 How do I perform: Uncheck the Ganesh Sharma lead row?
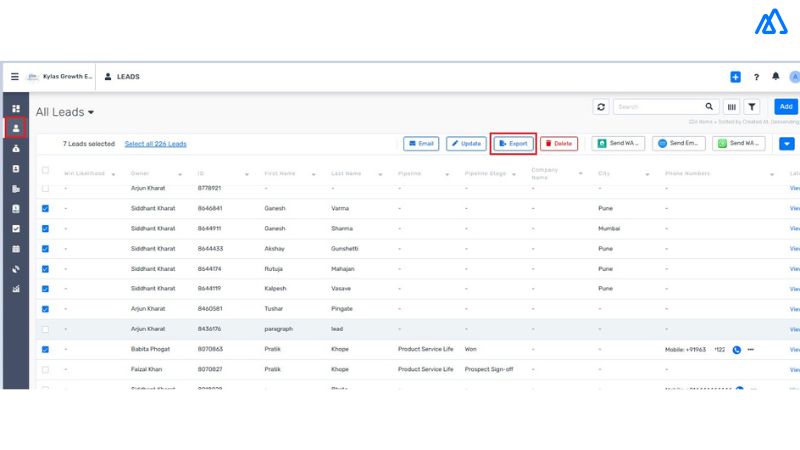(45, 229)
